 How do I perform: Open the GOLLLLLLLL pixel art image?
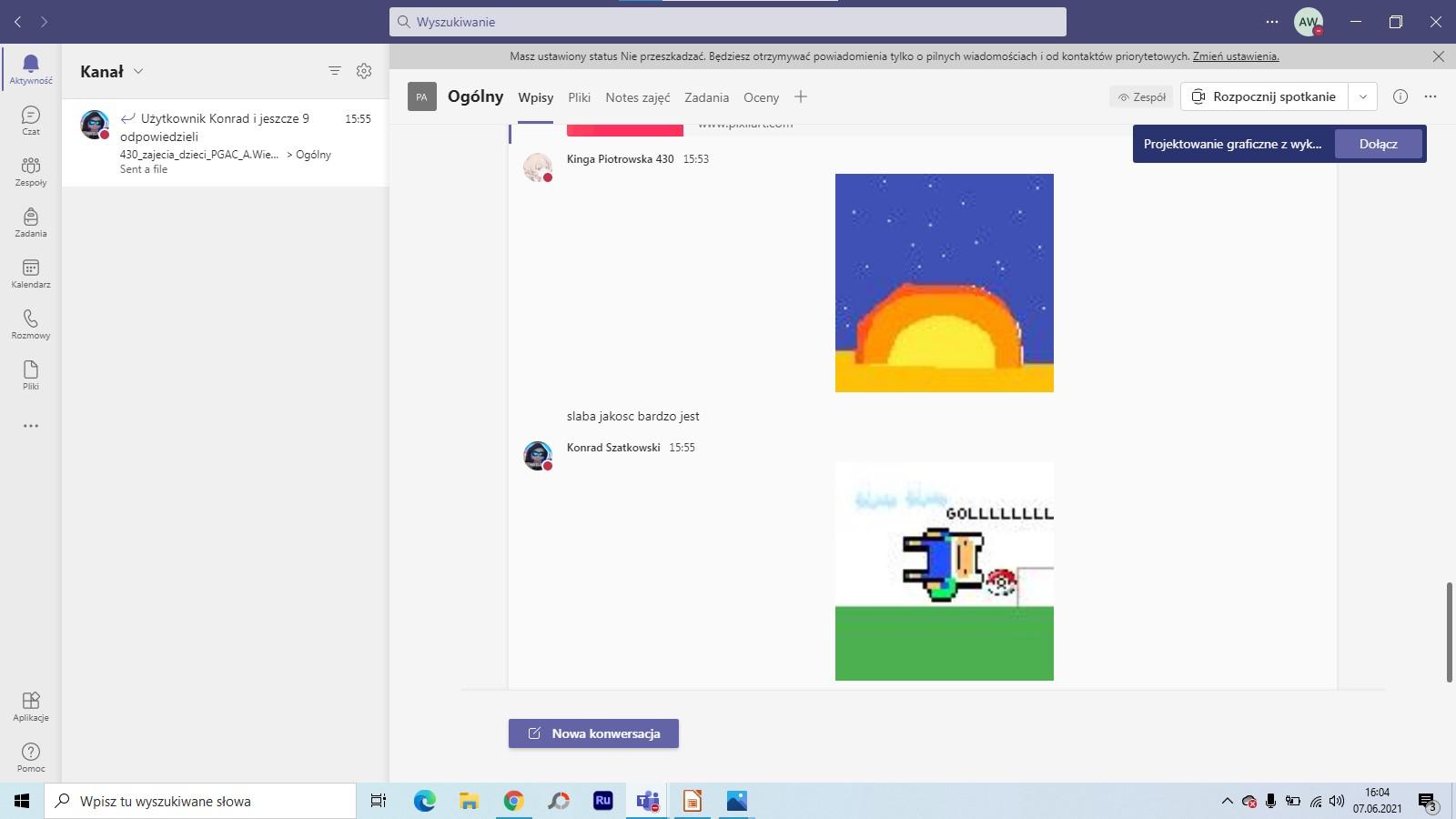pyautogui.click(x=945, y=571)
